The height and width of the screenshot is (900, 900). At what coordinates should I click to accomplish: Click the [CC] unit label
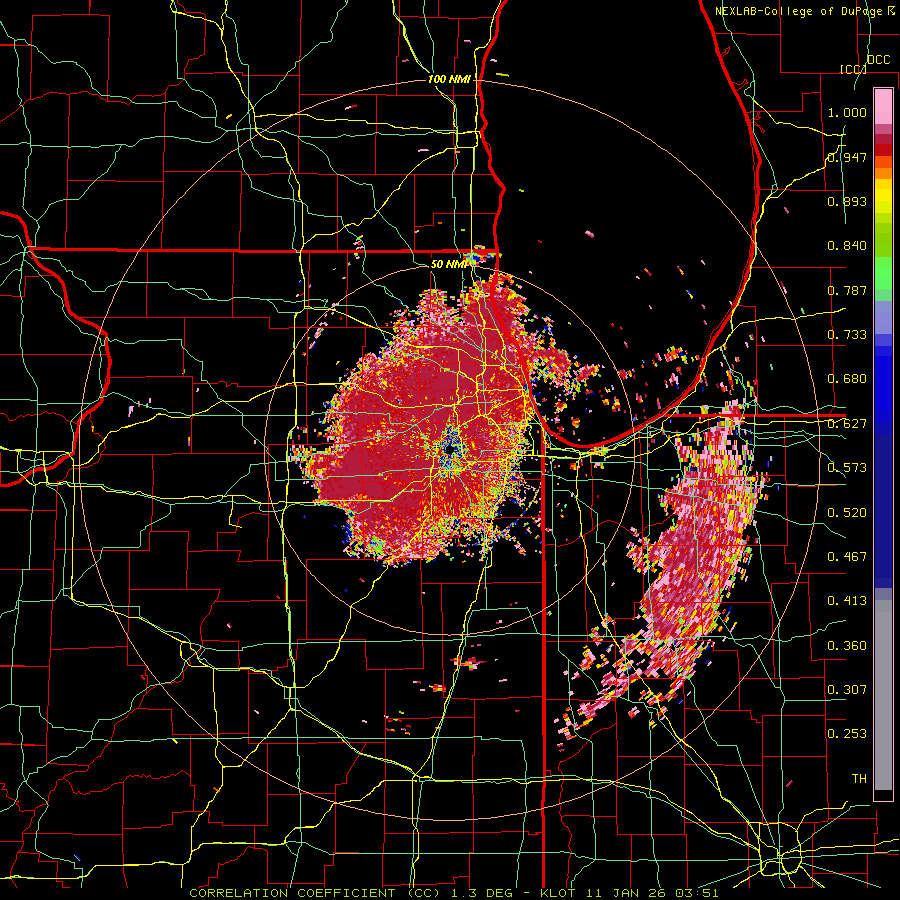point(853,69)
